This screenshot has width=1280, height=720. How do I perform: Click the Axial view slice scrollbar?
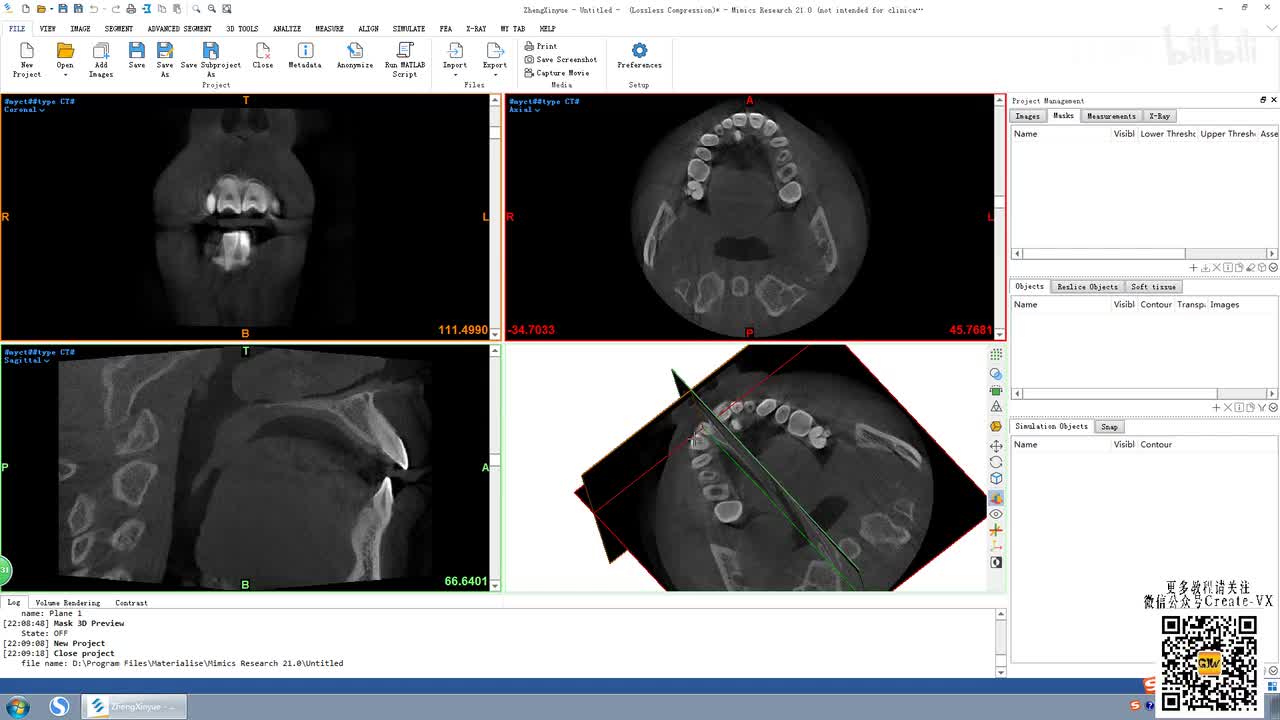1000,216
